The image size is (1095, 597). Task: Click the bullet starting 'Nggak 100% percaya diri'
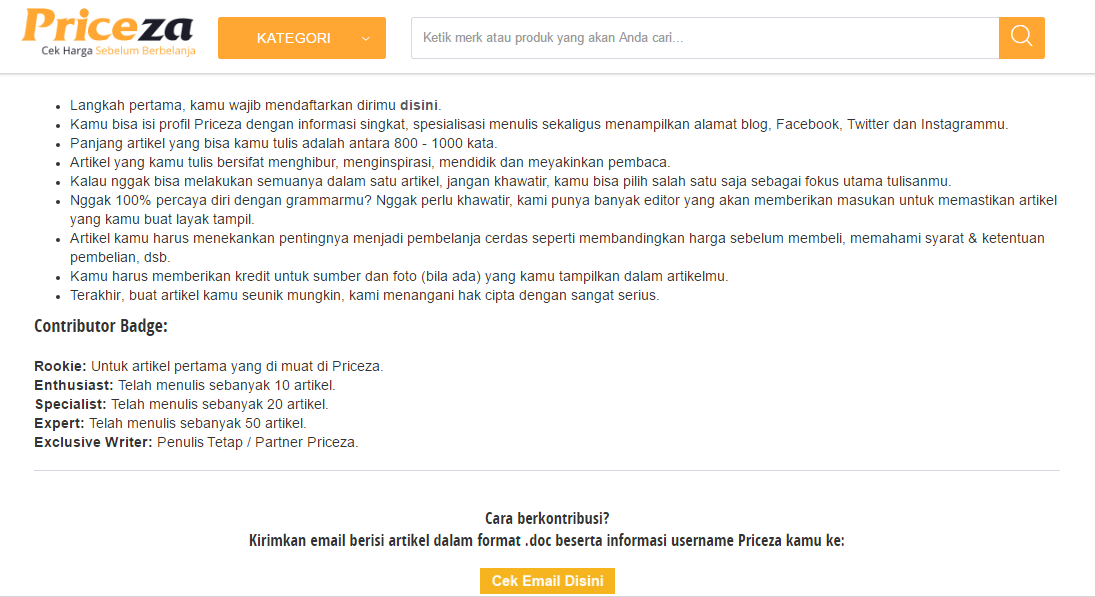point(564,209)
